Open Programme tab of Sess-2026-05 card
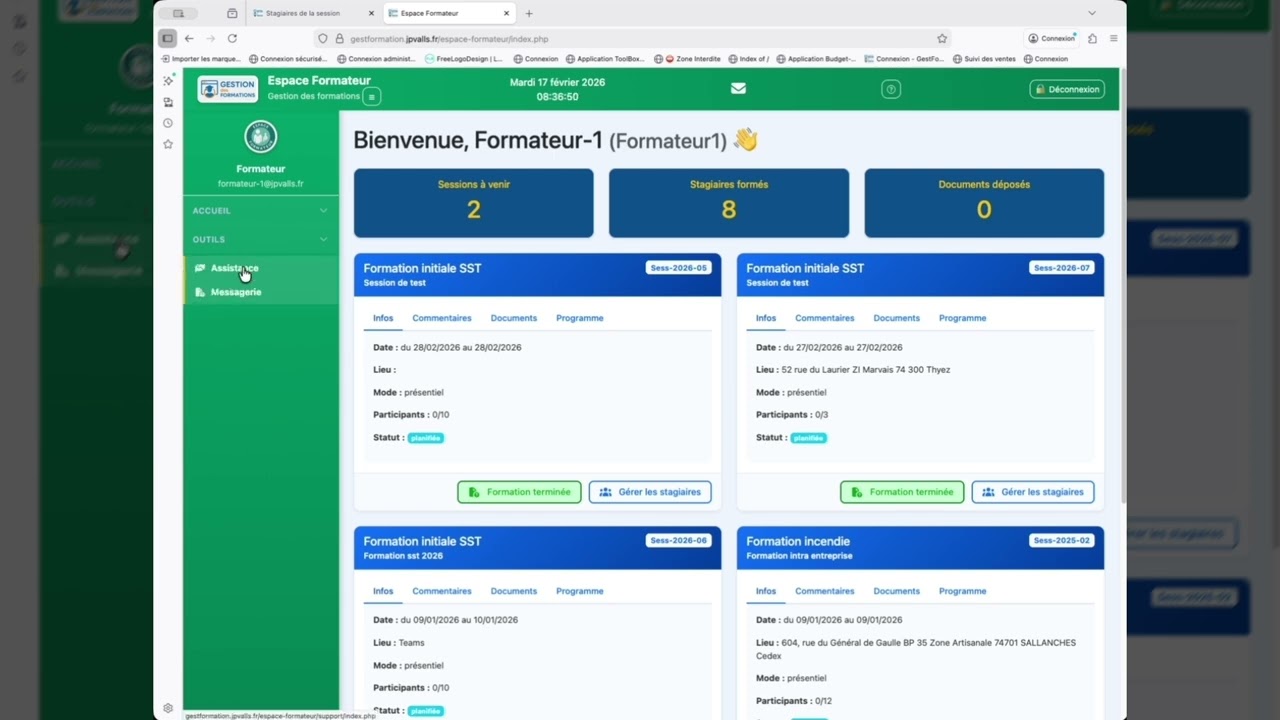The width and height of the screenshot is (1280, 720). click(580, 318)
